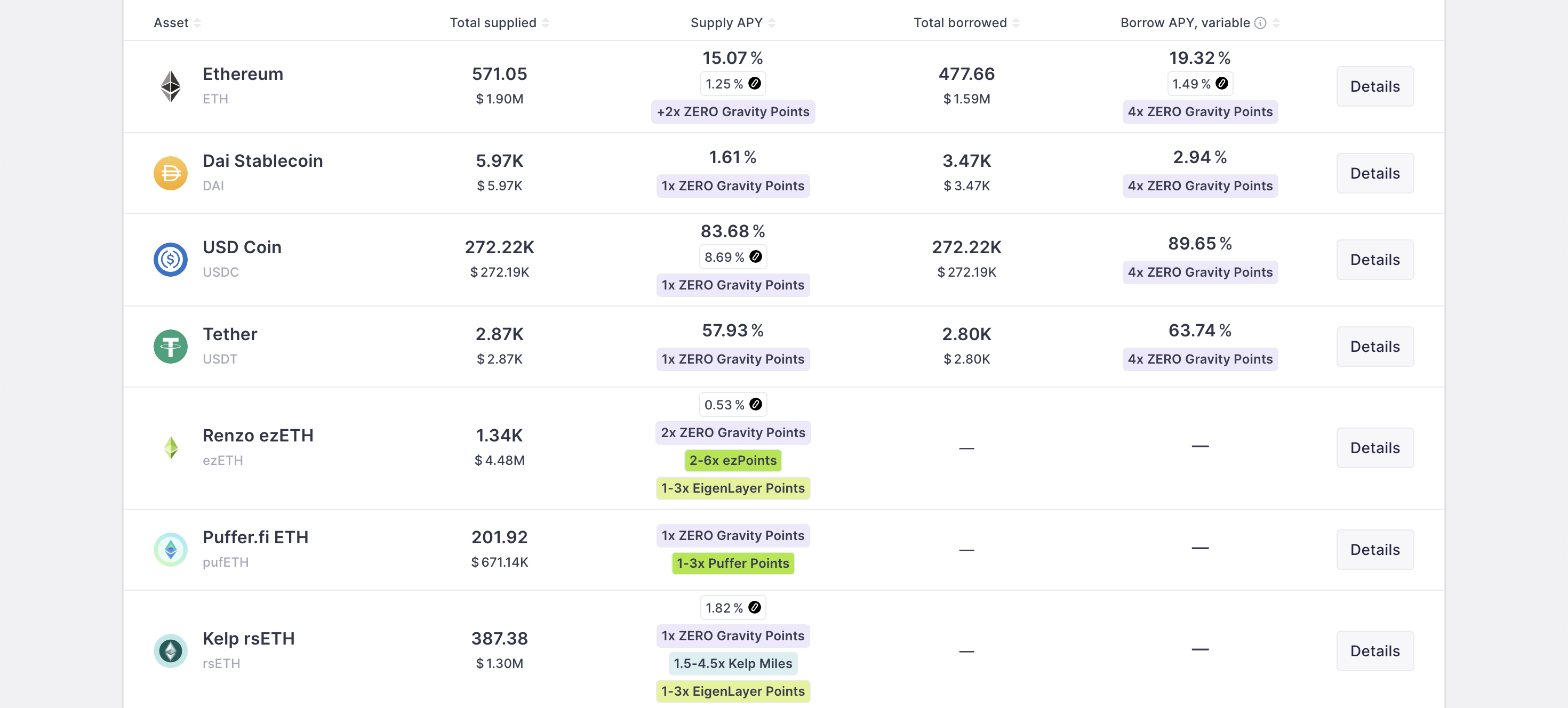Click the 1-3x Puffer Points badge
The height and width of the screenshot is (708, 1568).
tap(733, 563)
